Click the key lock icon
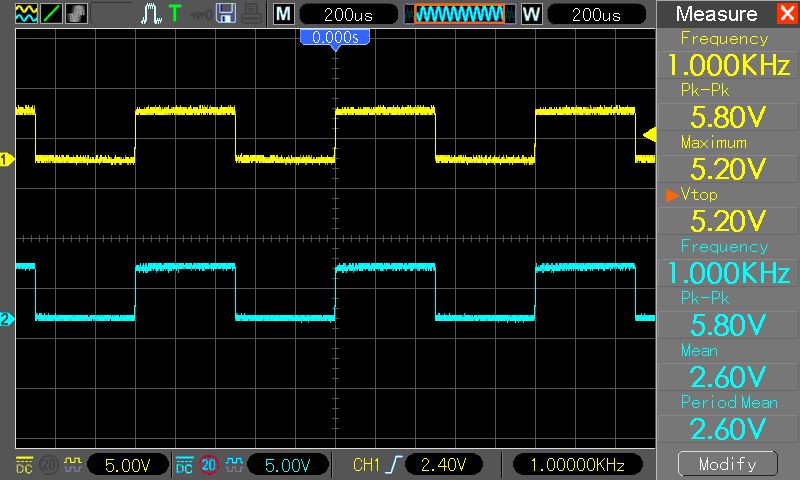Screen dimensions: 800x480 [x=201, y=14]
